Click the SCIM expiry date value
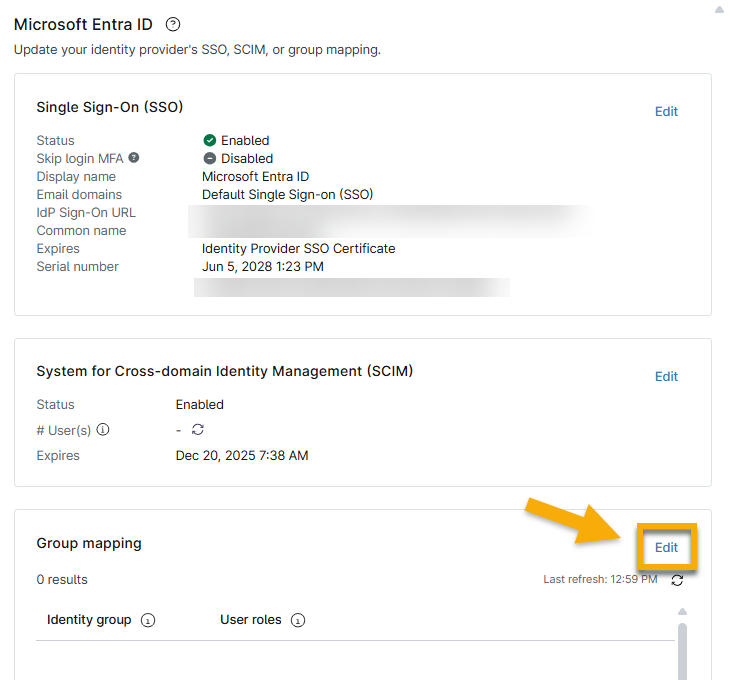This screenshot has height=680, width=730. point(242,456)
